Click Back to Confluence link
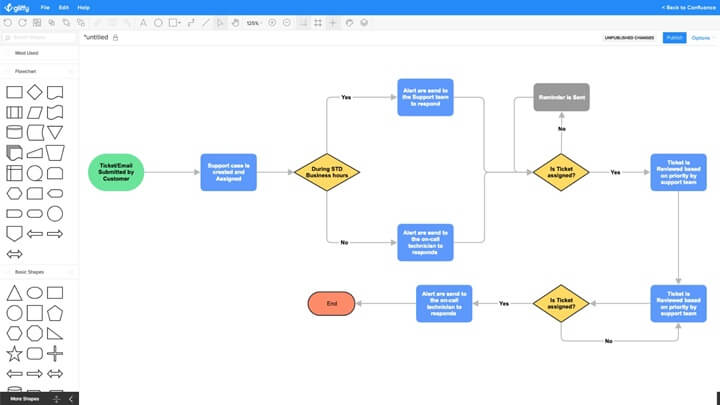 [x=688, y=7]
